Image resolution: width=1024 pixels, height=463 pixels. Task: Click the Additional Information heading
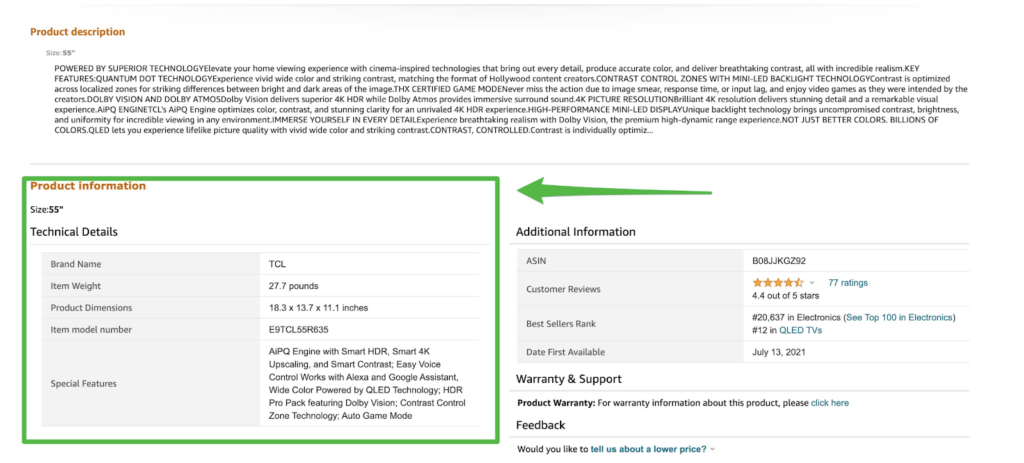[x=575, y=232]
